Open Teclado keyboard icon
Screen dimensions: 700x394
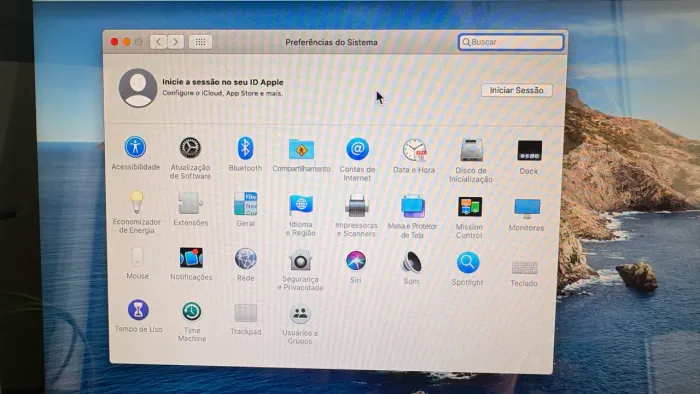[x=525, y=268]
